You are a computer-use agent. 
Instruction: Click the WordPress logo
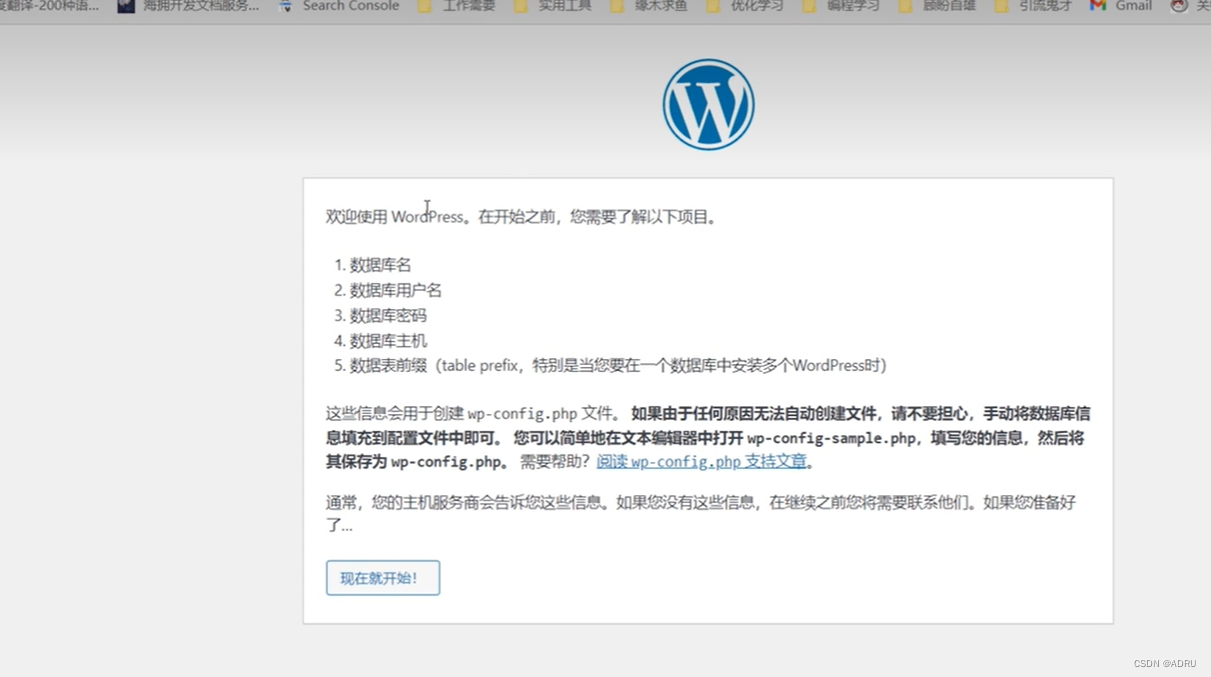[708, 105]
